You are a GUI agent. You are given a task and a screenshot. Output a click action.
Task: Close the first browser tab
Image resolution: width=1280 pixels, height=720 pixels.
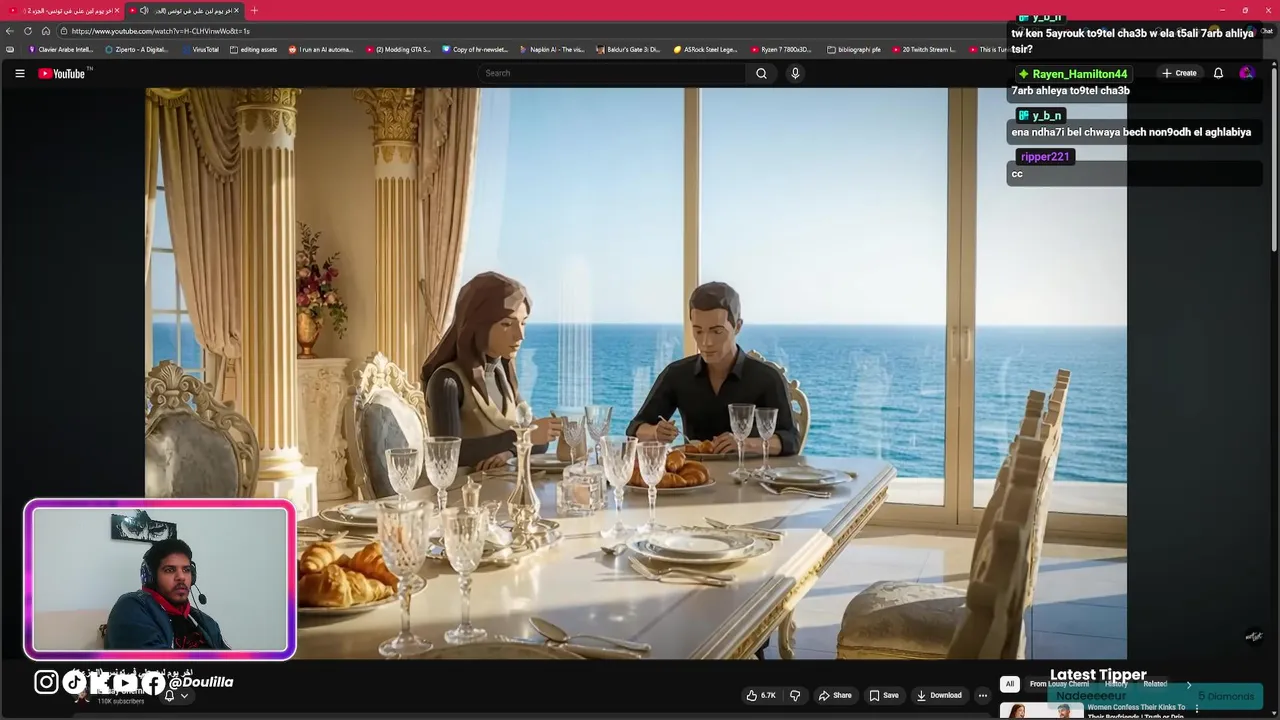coord(117,10)
